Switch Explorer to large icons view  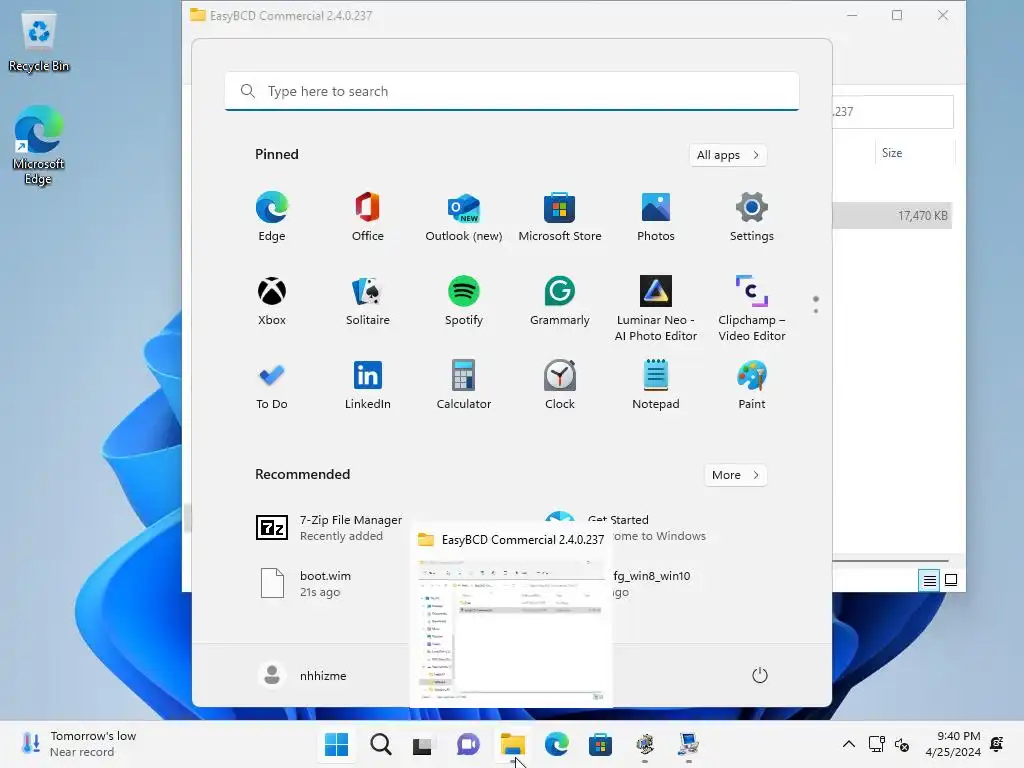951,580
